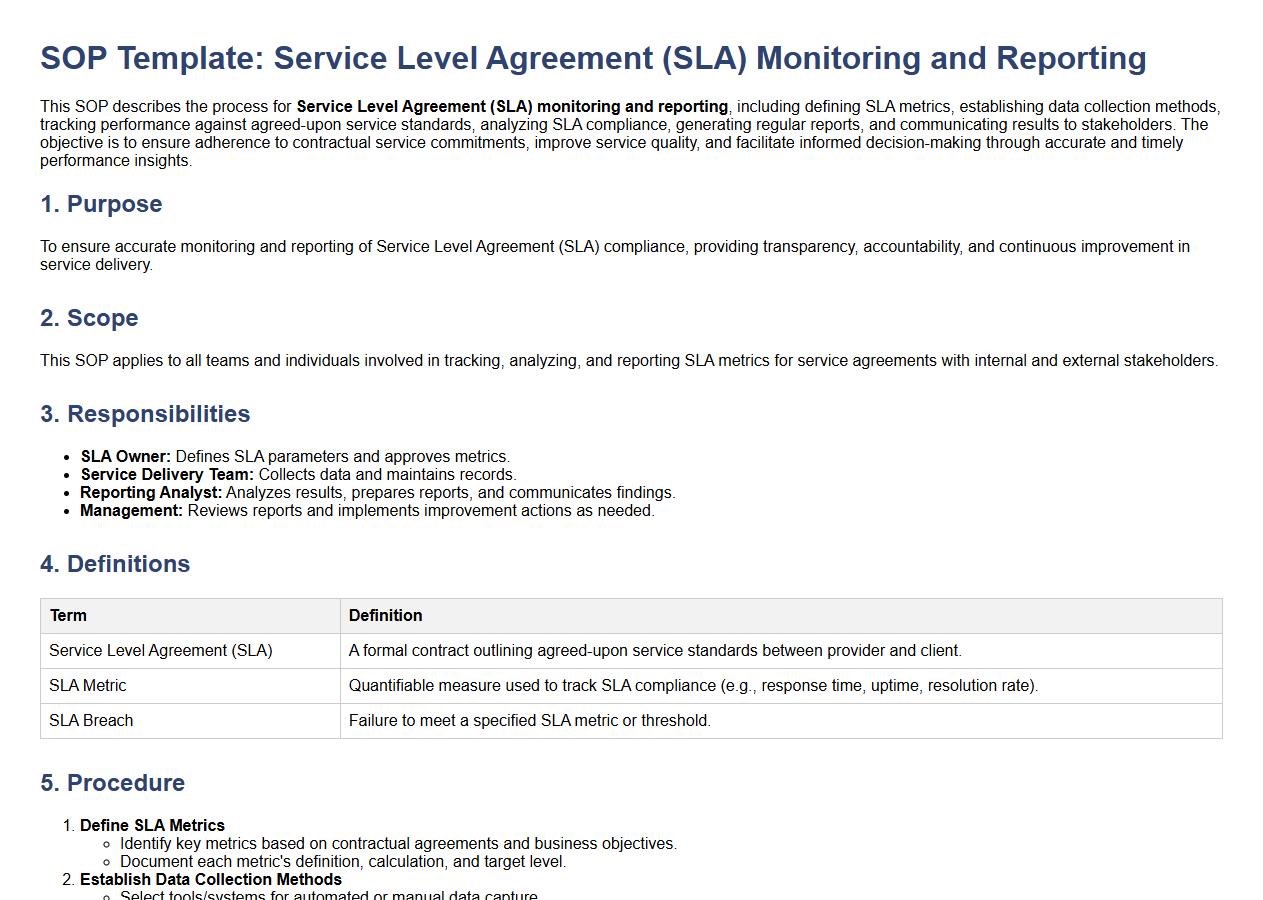Screen dimensions: 1263x900
Task: Click the 'Identify key metrics' sub-bullet
Action: [398, 844]
